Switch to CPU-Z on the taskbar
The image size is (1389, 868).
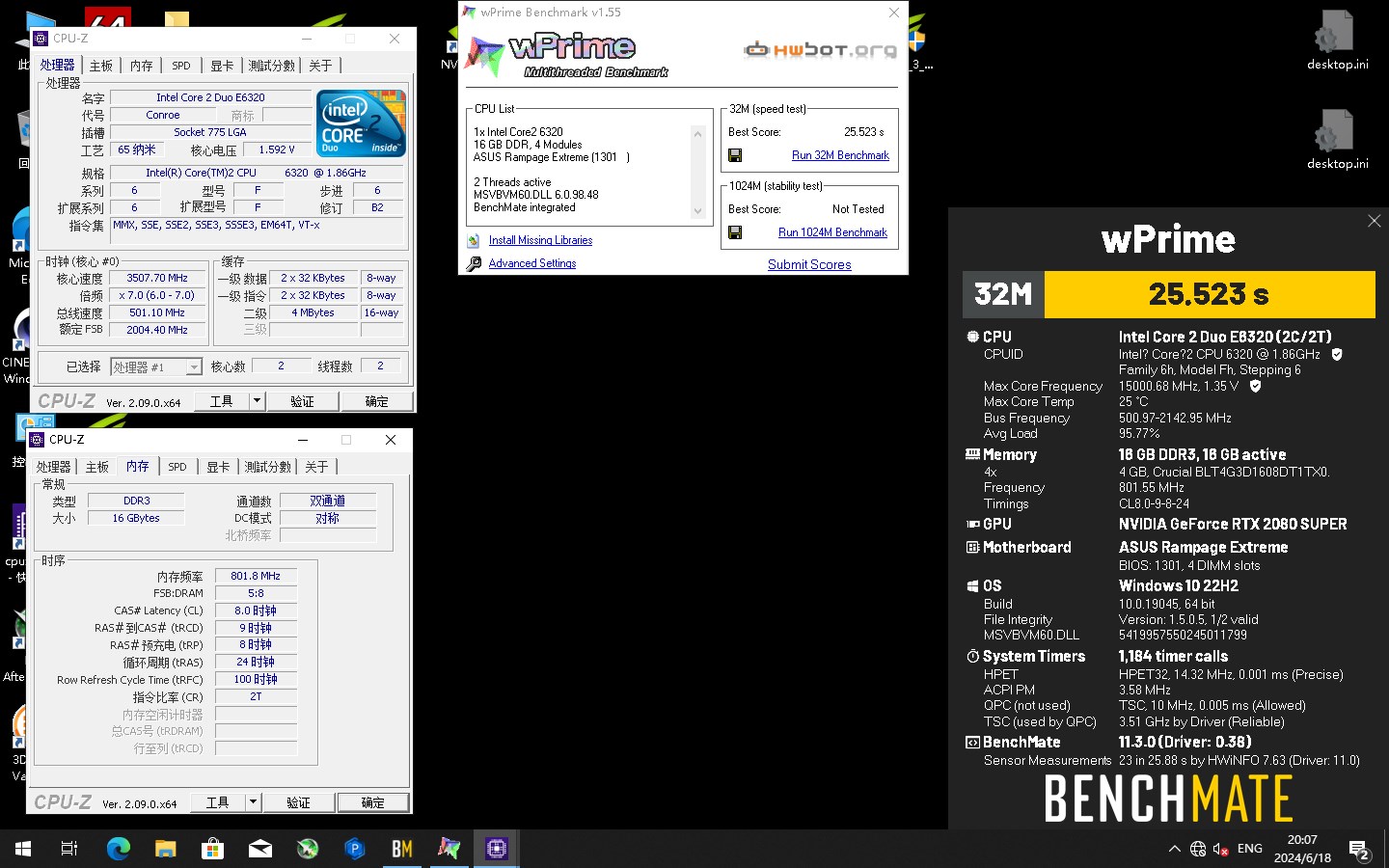(x=496, y=849)
